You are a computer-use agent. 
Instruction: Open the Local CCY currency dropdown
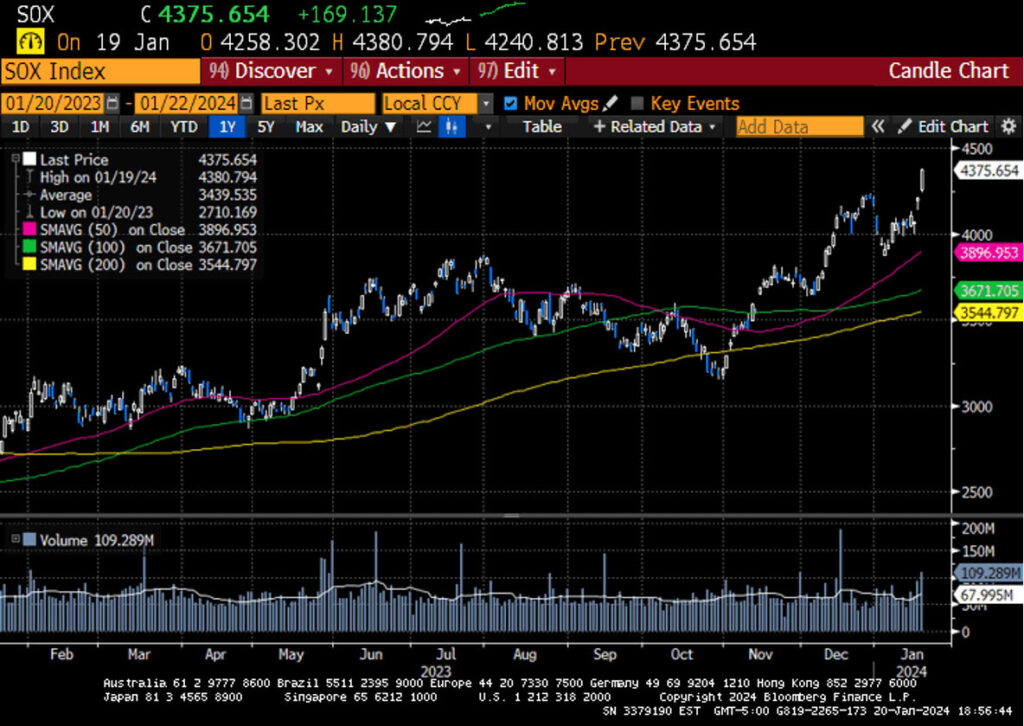click(x=486, y=103)
